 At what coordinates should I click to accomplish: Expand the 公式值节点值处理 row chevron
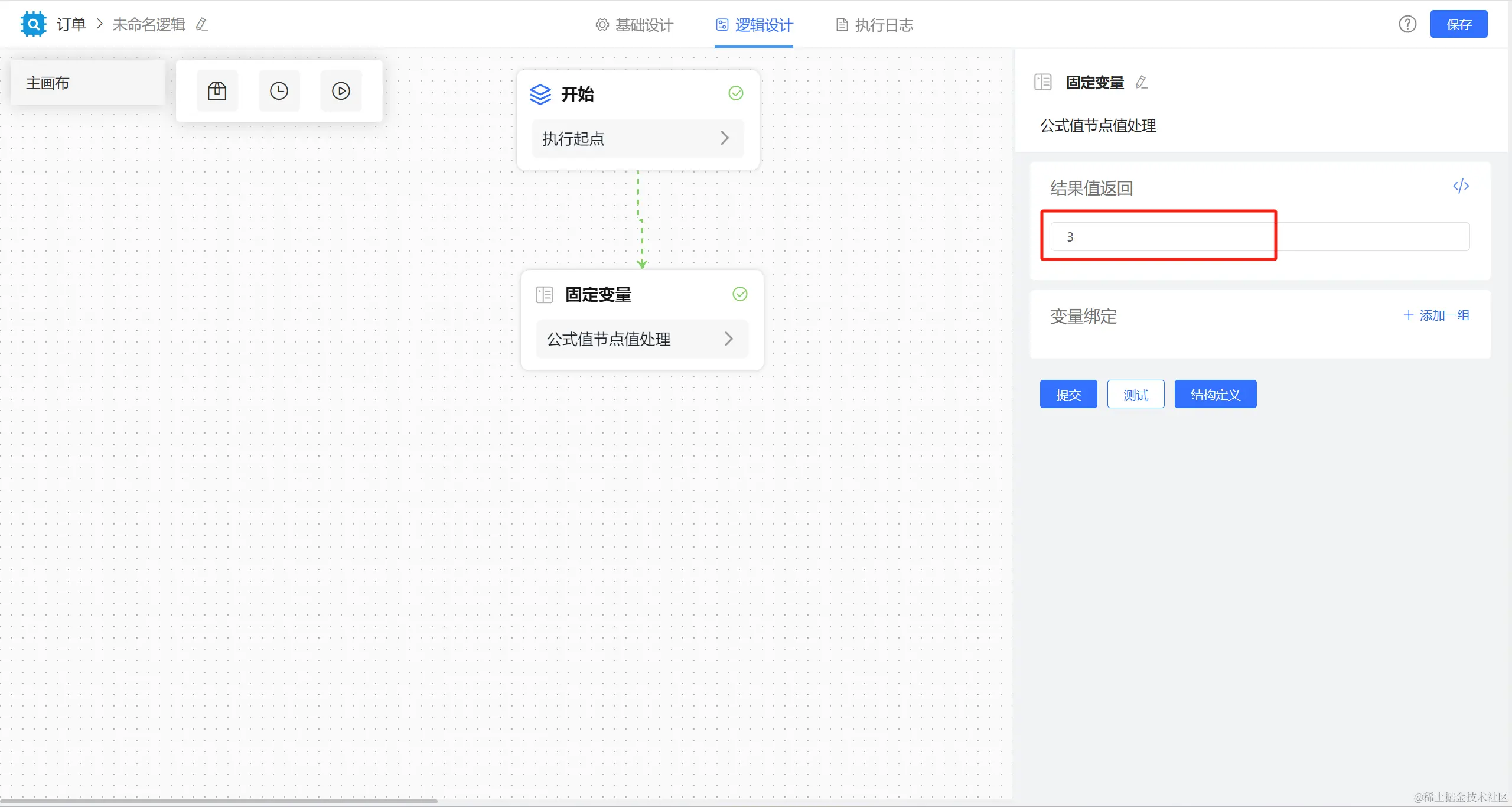pyautogui.click(x=728, y=339)
